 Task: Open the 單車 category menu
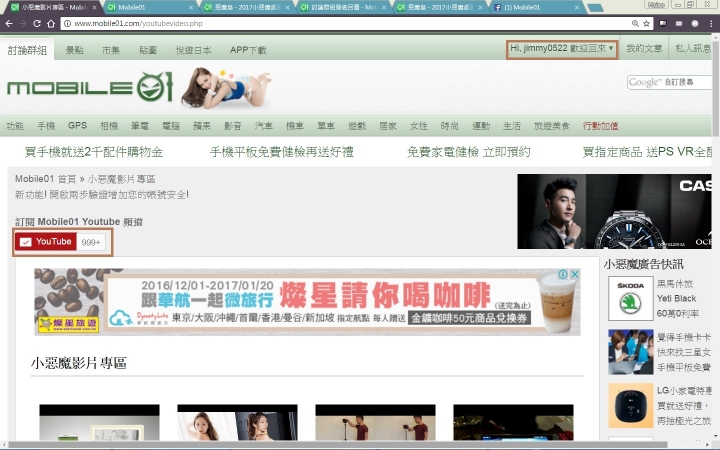click(x=326, y=126)
